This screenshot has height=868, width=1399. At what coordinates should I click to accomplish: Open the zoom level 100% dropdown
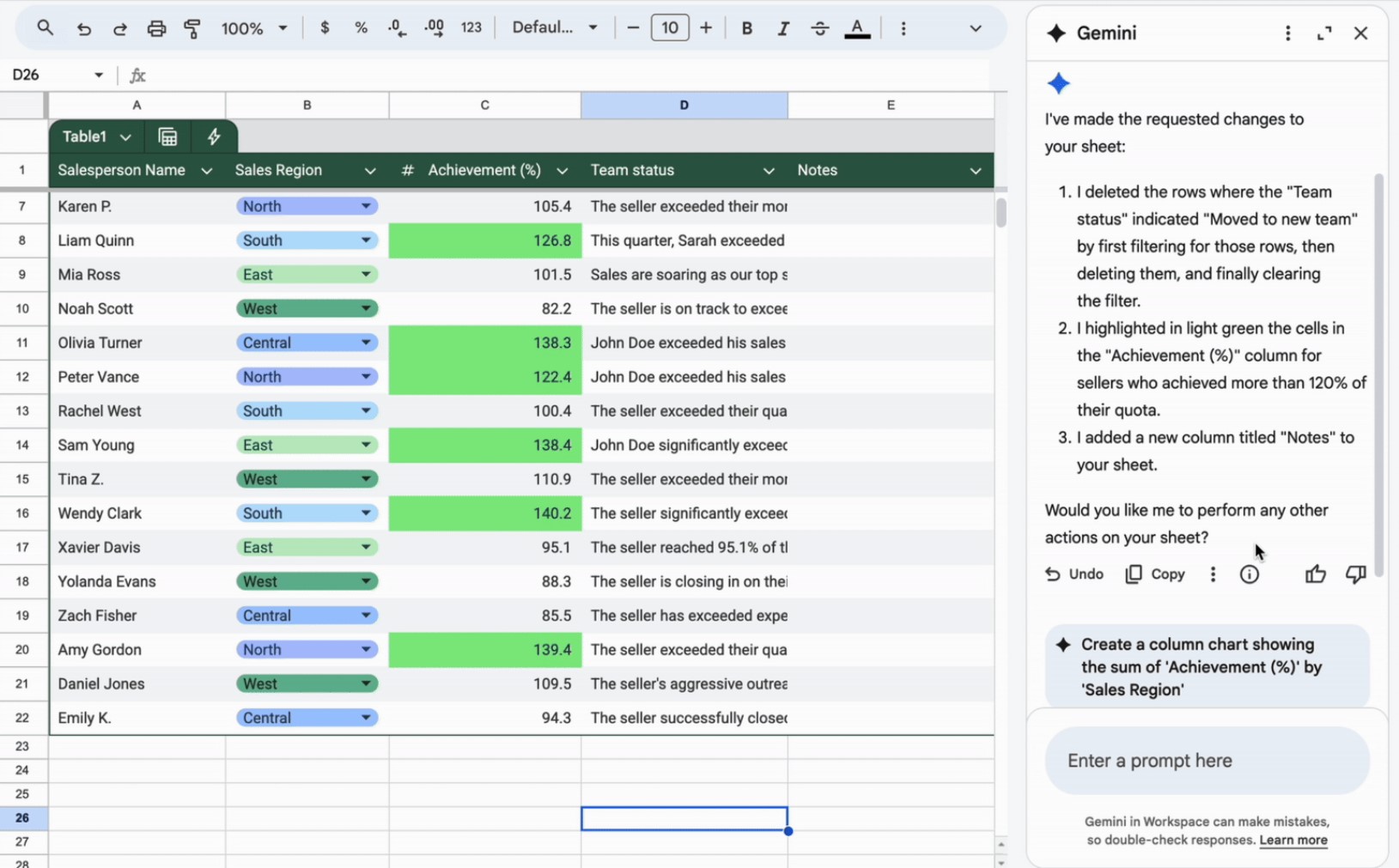[x=254, y=28]
